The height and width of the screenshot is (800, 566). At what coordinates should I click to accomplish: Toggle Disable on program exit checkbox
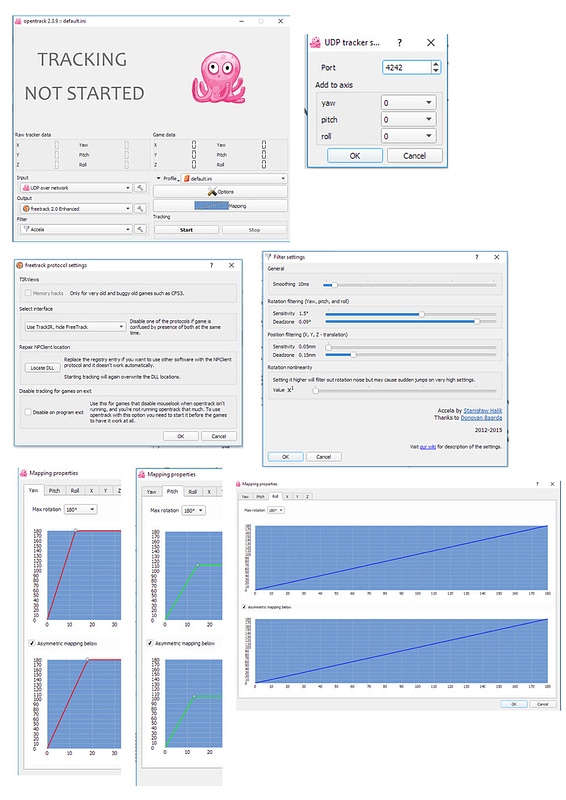[28, 412]
